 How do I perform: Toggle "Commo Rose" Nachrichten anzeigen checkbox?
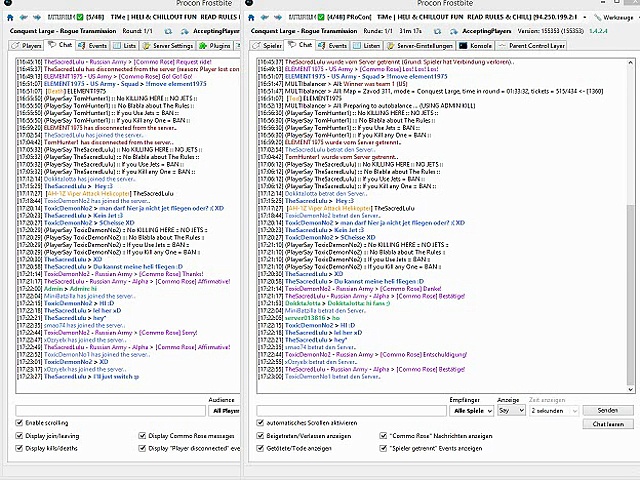point(385,436)
